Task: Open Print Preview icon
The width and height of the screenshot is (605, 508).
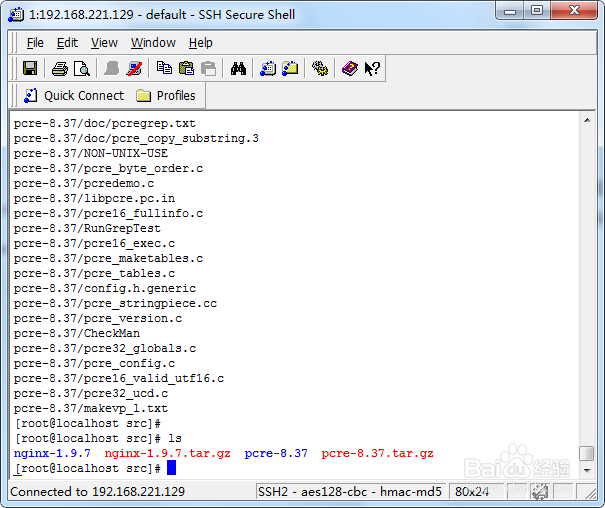Action: [x=82, y=69]
